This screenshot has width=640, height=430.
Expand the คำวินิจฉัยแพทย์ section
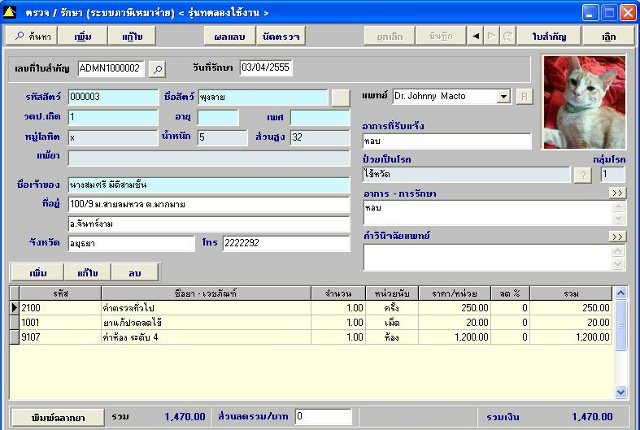[x=616, y=237]
